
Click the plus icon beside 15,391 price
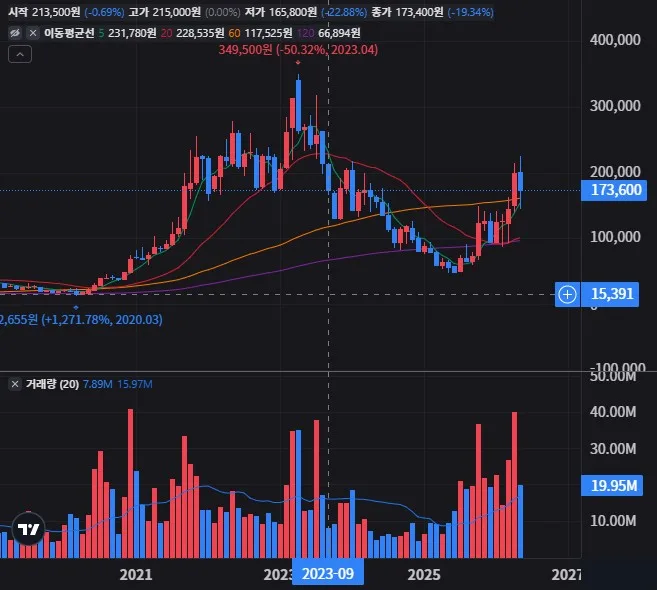567,295
